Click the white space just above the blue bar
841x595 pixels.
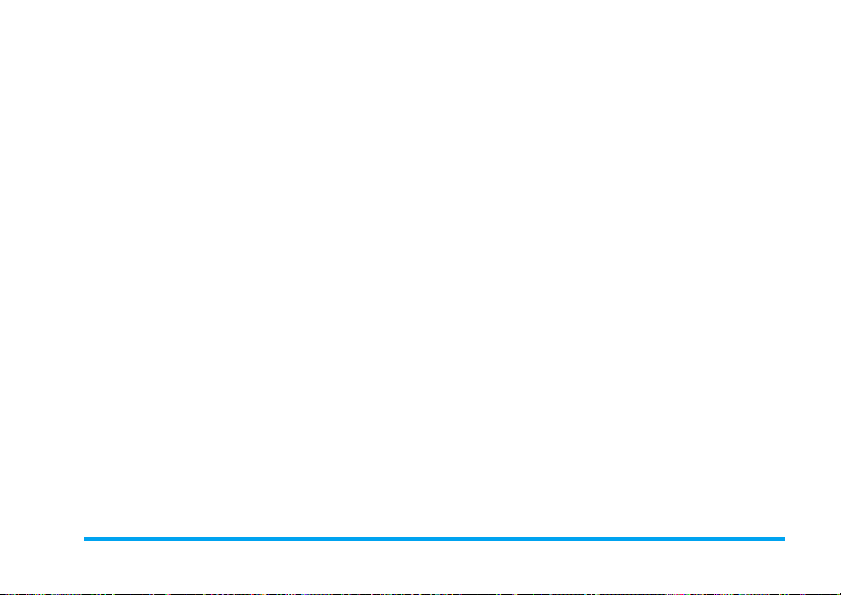click(x=434, y=531)
